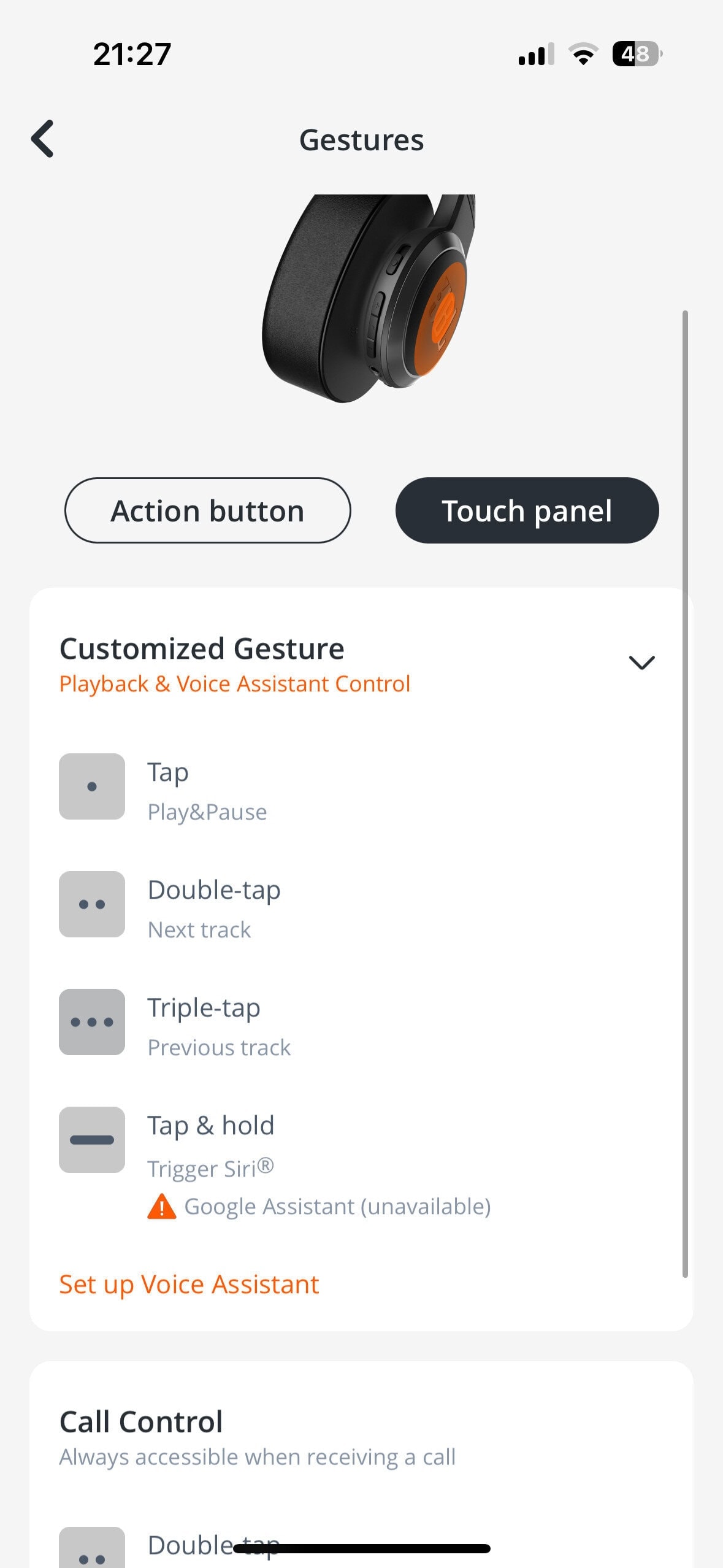Tap the Wi-Fi status icon
The height and width of the screenshot is (1568, 723).
click(583, 54)
